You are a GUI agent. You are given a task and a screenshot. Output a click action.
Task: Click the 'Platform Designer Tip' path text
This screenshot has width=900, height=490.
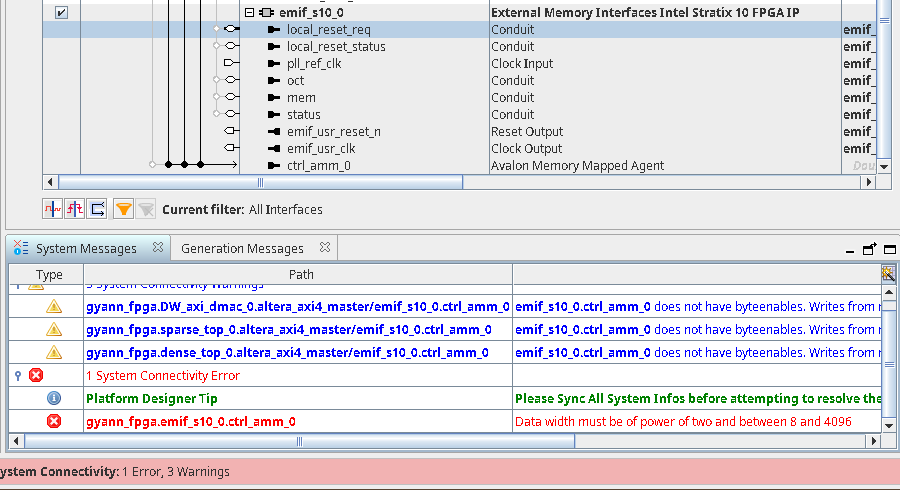pyautogui.click(x=152, y=398)
